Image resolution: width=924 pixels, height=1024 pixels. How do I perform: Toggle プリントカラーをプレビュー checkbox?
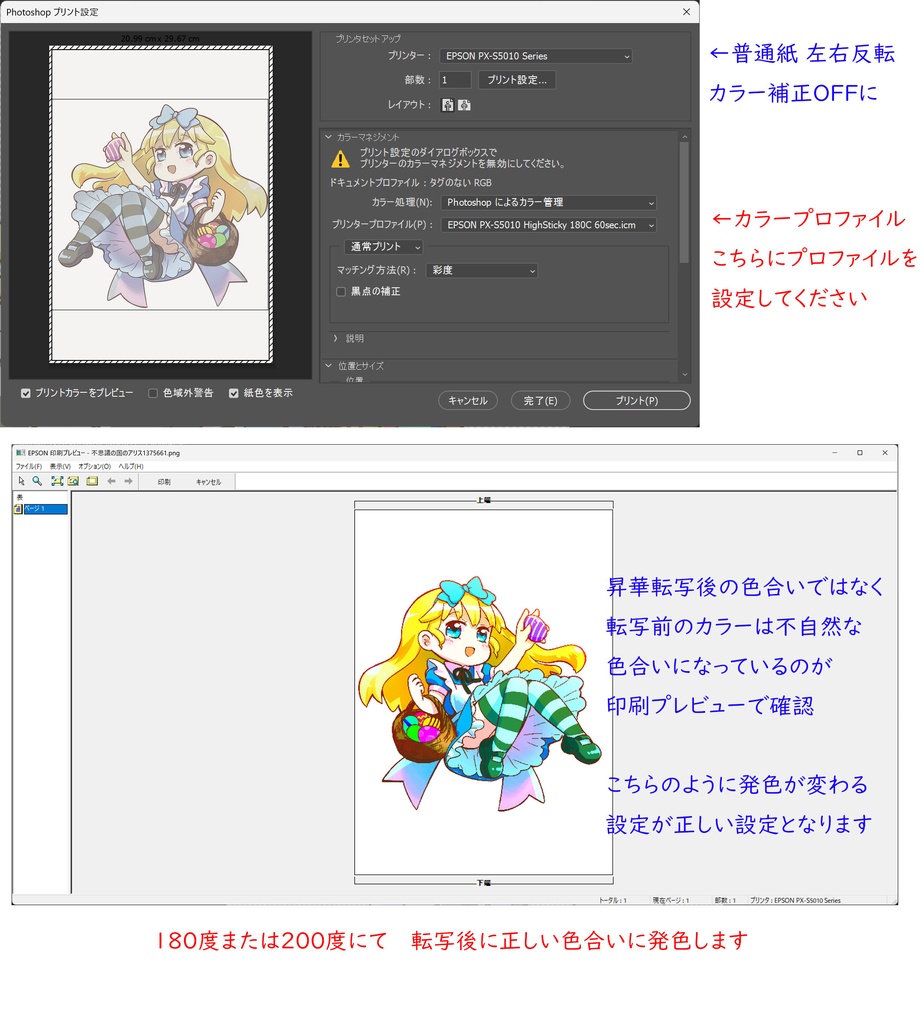click(25, 393)
